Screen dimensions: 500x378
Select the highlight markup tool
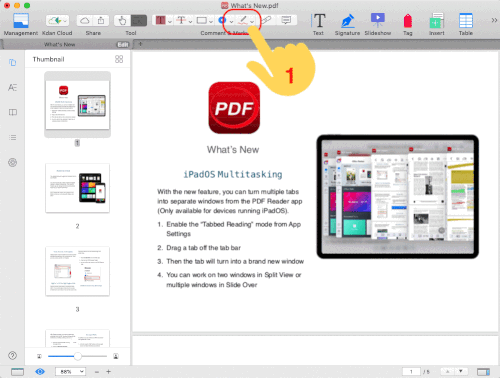point(160,20)
